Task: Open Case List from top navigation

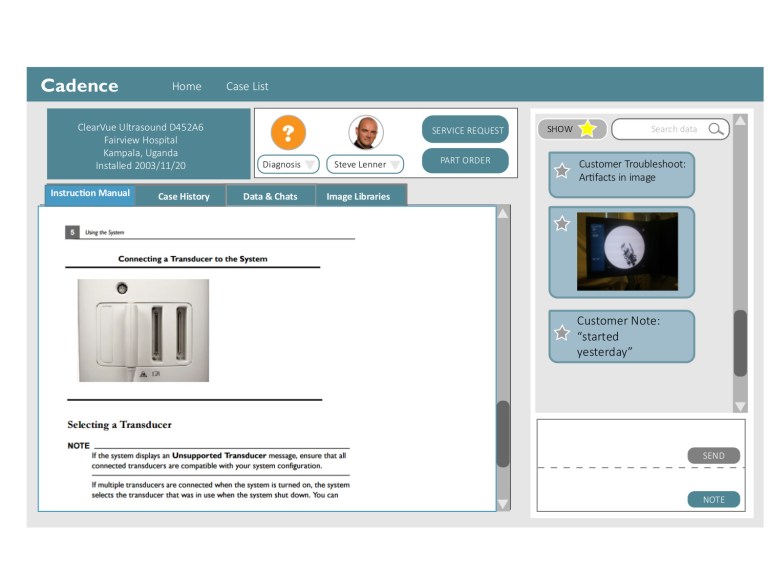Action: click(x=247, y=86)
